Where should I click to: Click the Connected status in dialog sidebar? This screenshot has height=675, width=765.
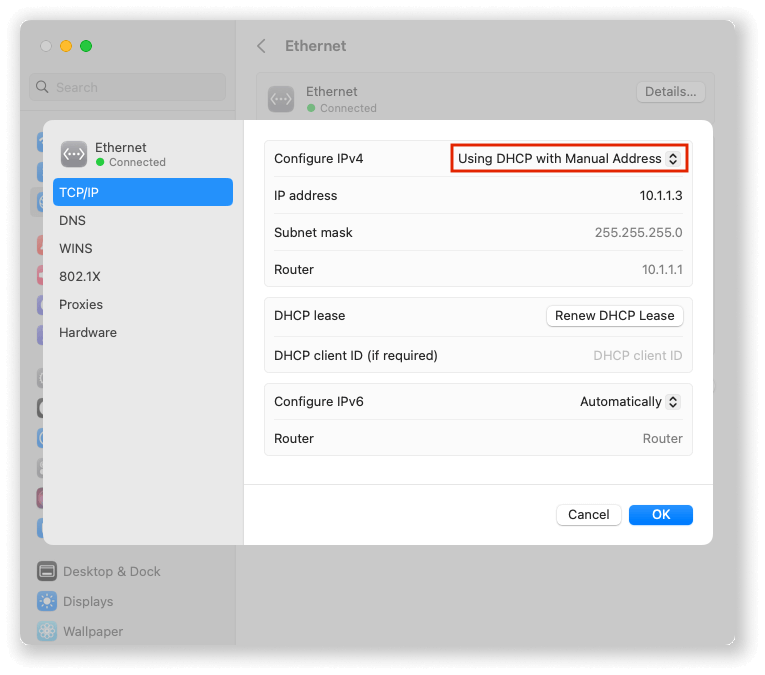pyautogui.click(x=131, y=162)
